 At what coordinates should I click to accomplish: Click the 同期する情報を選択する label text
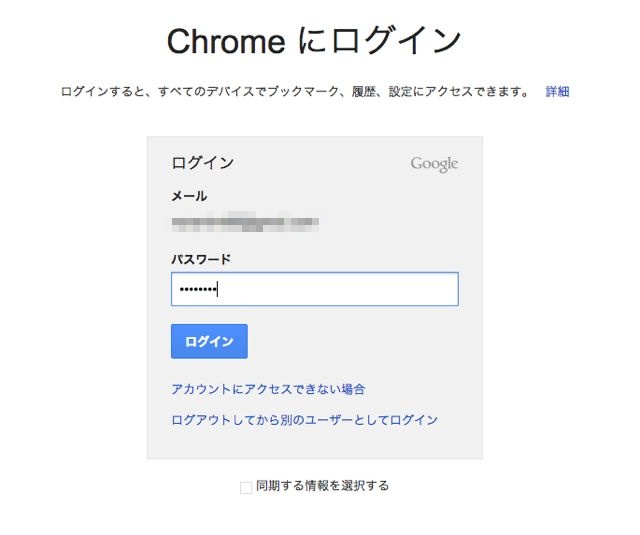click(322, 486)
